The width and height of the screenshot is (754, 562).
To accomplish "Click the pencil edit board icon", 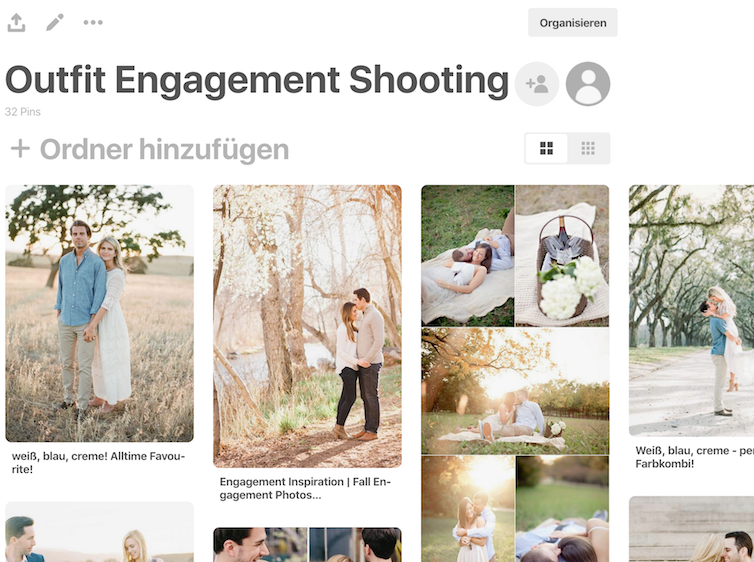I will tap(55, 22).
